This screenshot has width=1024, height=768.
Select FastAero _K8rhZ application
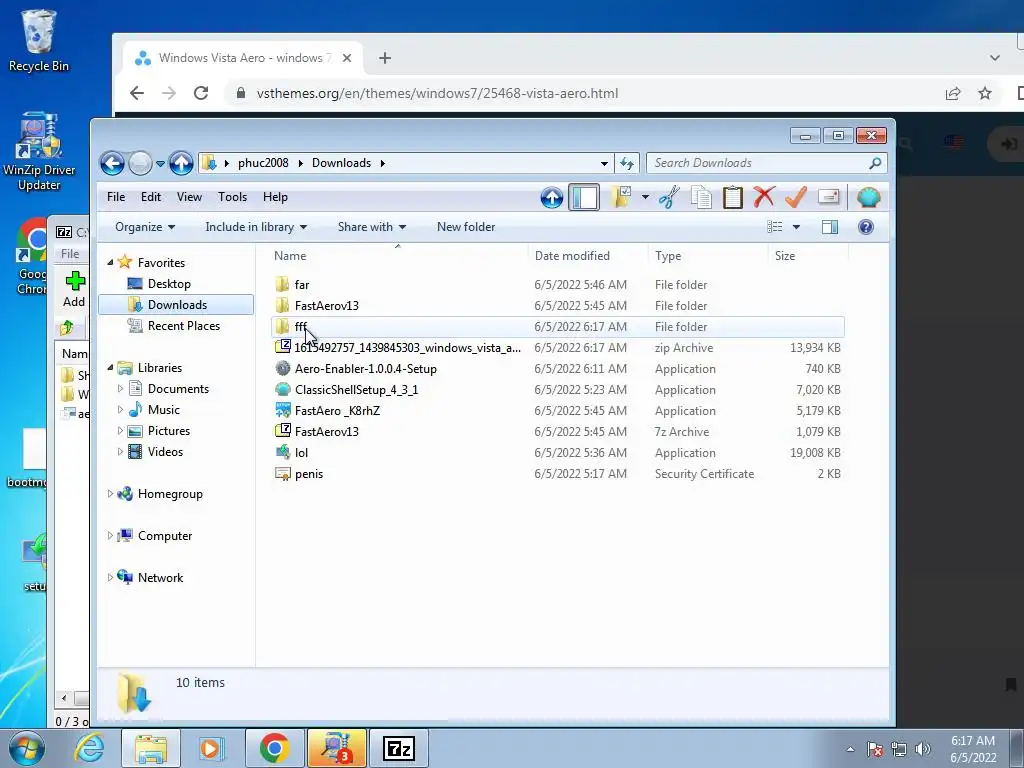click(x=558, y=410)
